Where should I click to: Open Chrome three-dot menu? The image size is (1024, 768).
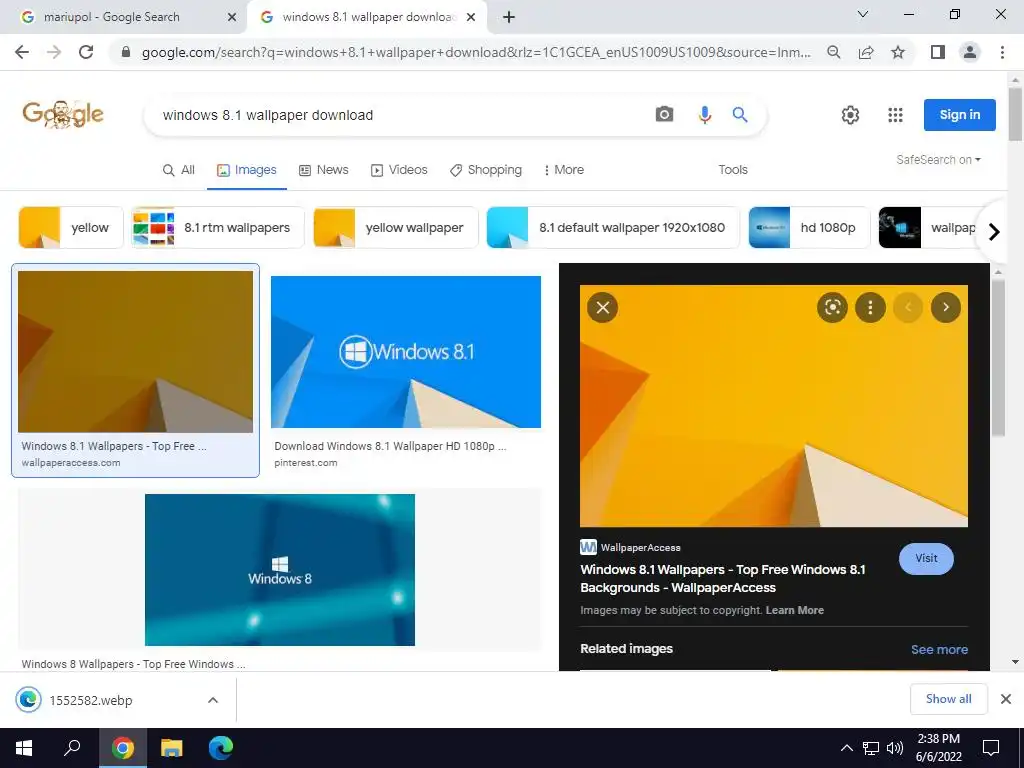click(x=1002, y=52)
